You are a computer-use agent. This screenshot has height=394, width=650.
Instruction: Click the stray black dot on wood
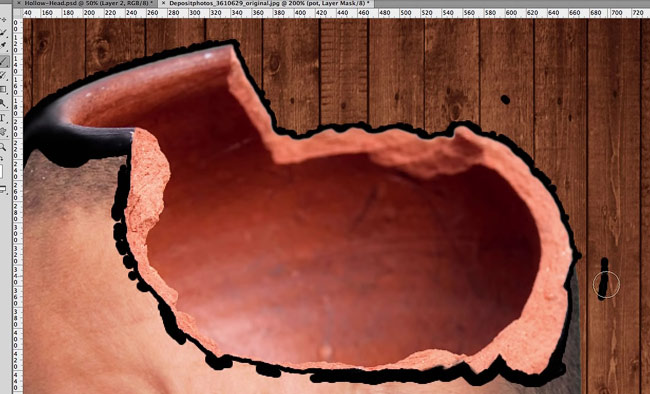click(505, 100)
